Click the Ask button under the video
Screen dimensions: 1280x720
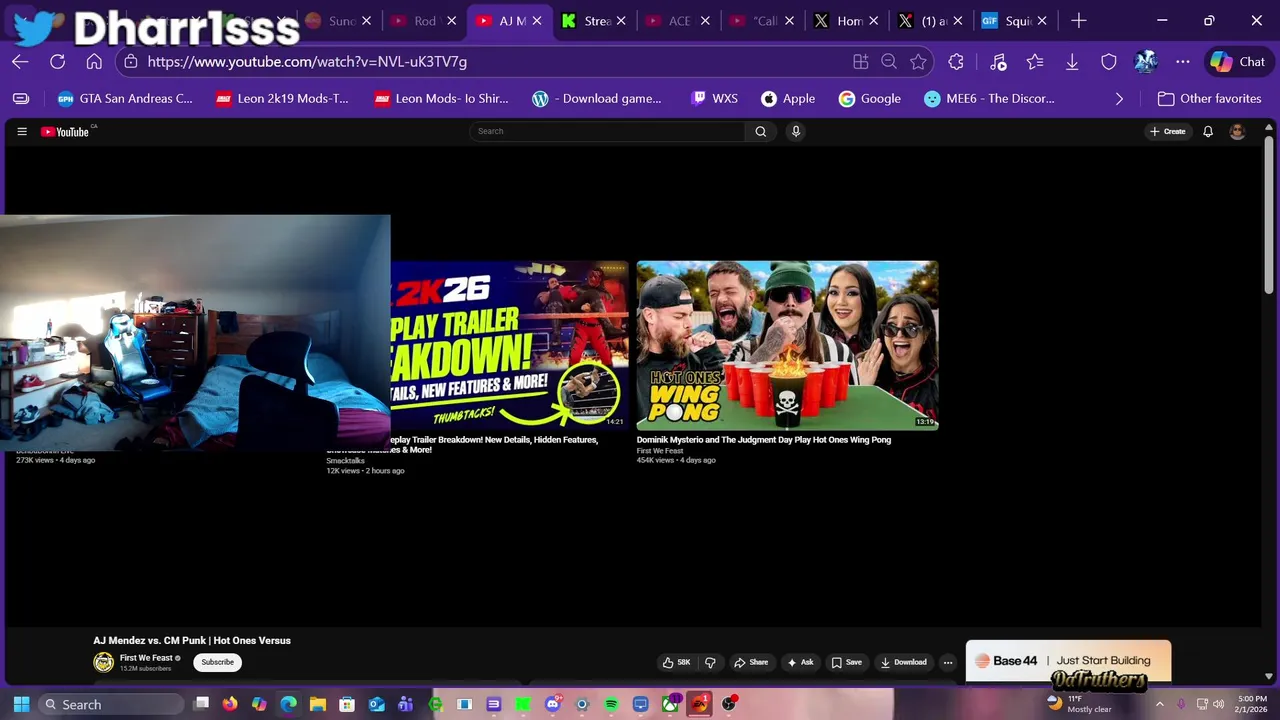[x=801, y=662]
